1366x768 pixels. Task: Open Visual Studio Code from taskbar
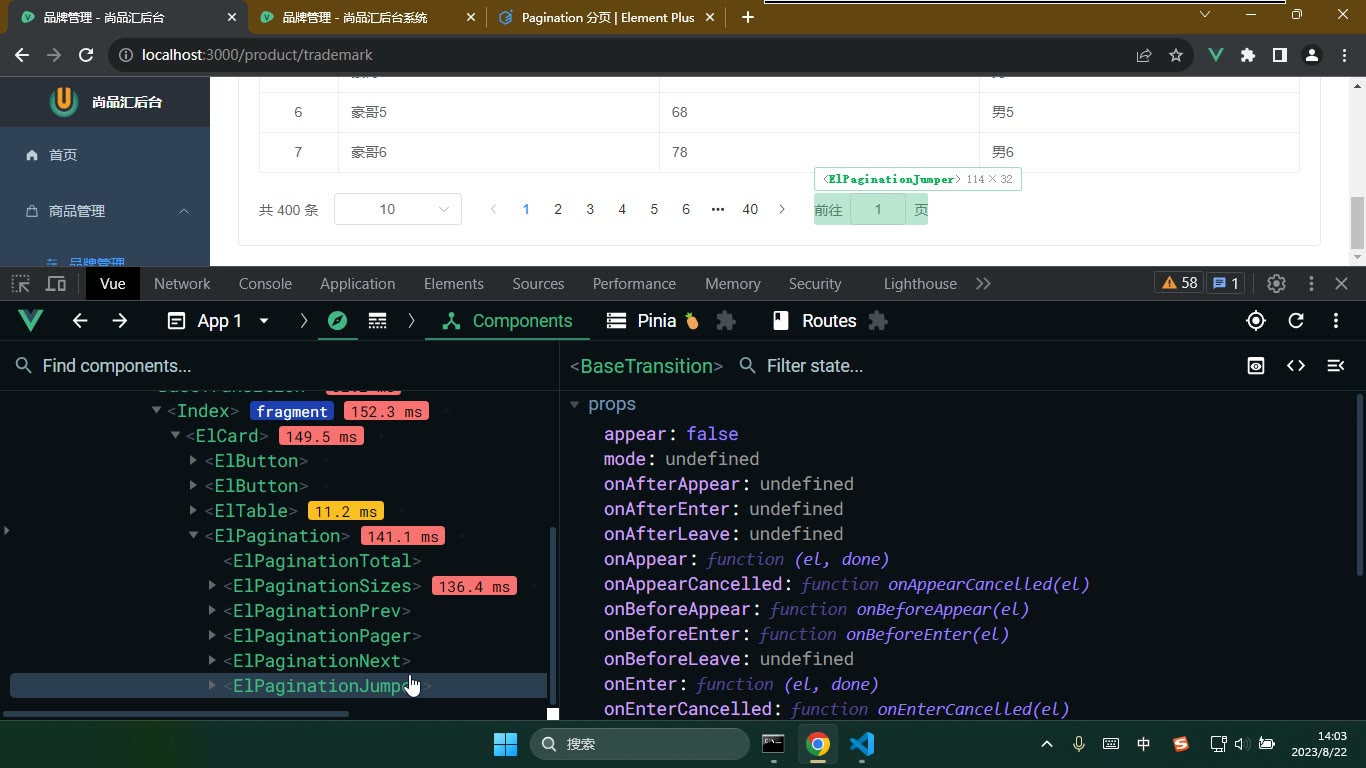pyautogui.click(x=862, y=744)
